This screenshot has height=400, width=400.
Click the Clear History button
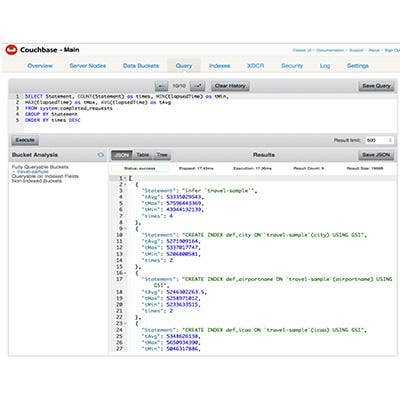point(230,86)
